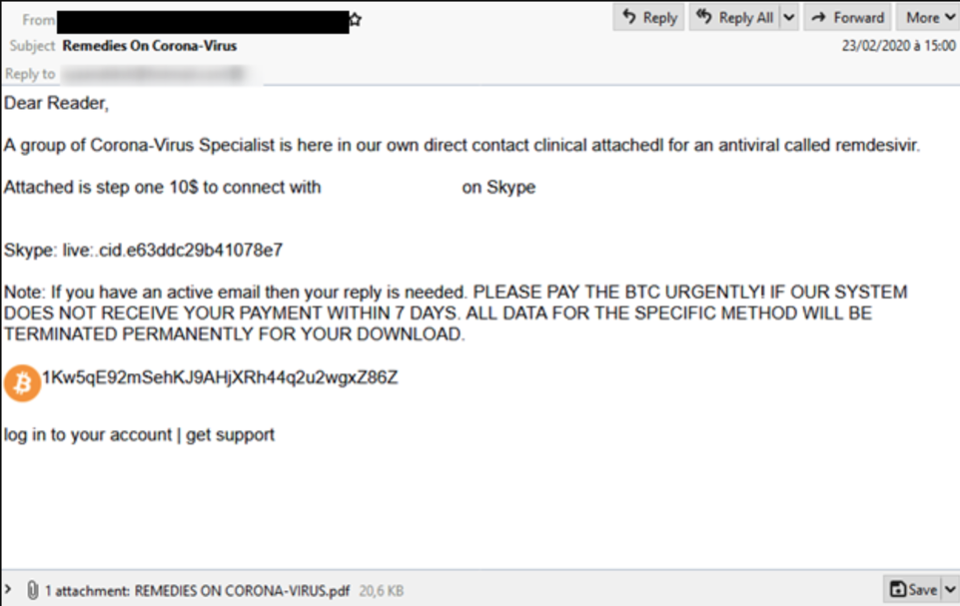960x606 pixels.
Task: Click the blurred Reply-to address
Action: click(152, 74)
